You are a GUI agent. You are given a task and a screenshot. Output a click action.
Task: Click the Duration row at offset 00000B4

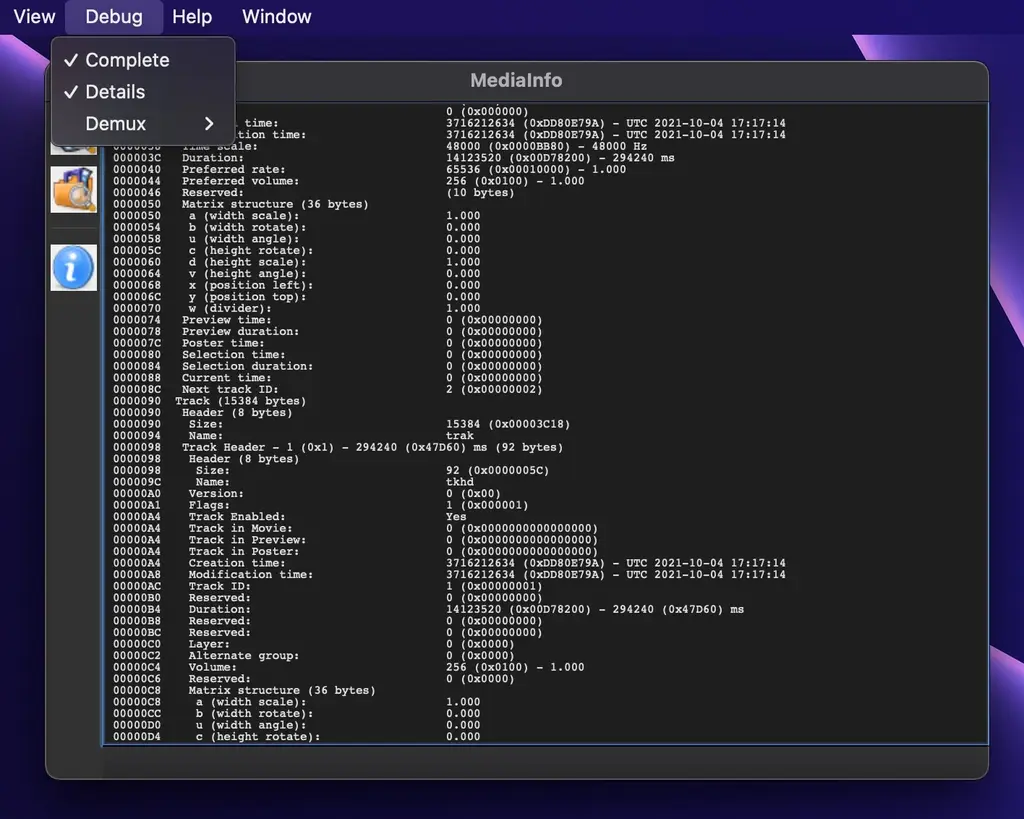(428, 610)
